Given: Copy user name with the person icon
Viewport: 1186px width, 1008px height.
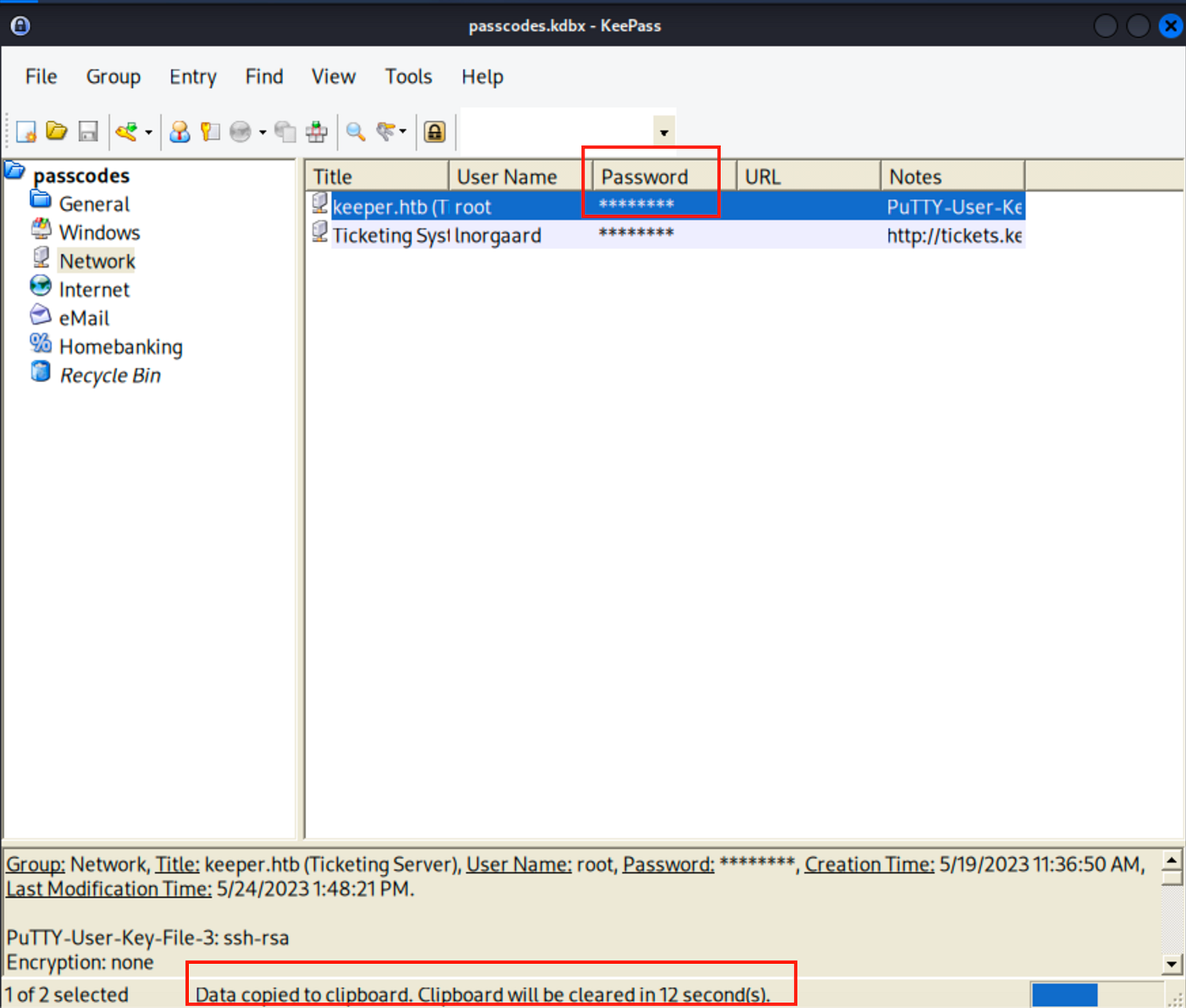Looking at the screenshot, I should (180, 131).
